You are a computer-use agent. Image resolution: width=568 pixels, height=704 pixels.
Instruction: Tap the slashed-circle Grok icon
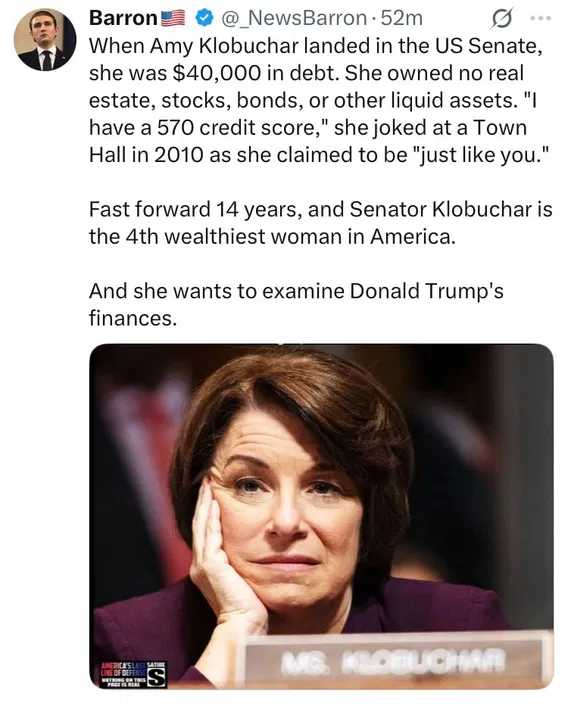click(502, 19)
